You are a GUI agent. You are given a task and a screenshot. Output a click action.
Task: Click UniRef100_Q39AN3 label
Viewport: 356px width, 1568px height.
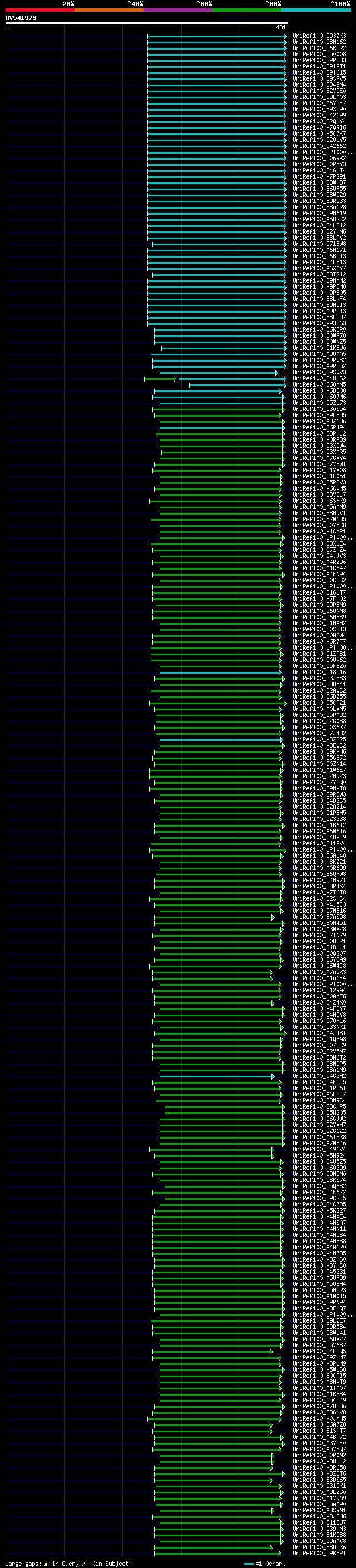[x=319, y=1529]
